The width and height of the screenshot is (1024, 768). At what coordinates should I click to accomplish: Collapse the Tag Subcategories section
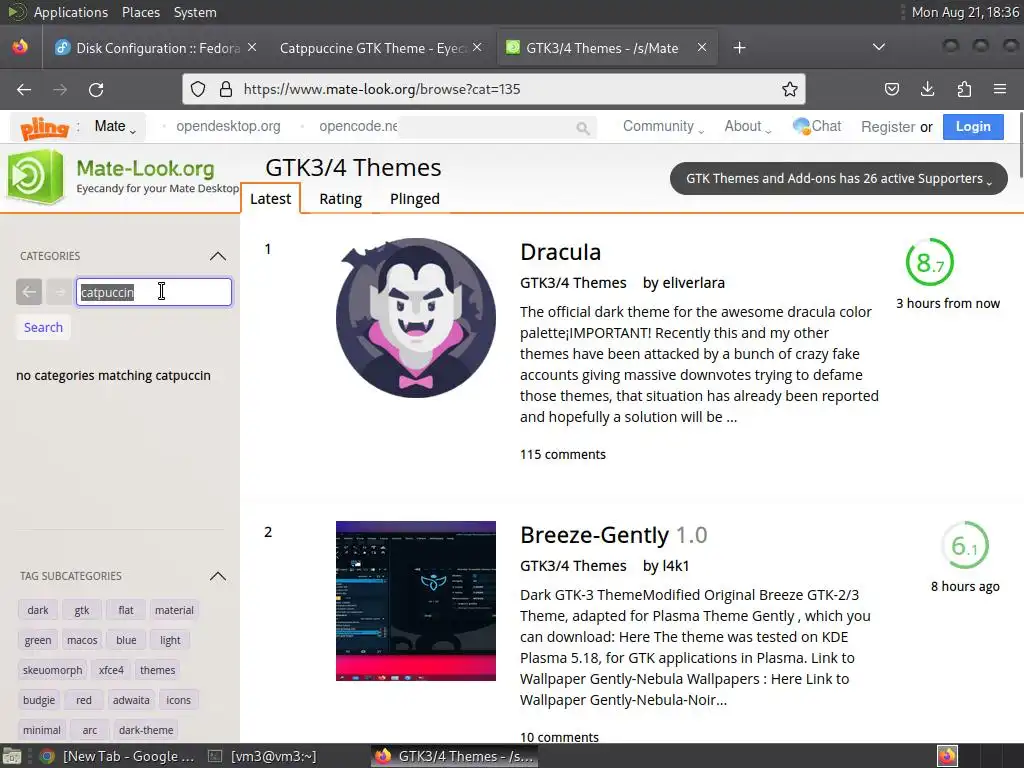(x=218, y=576)
